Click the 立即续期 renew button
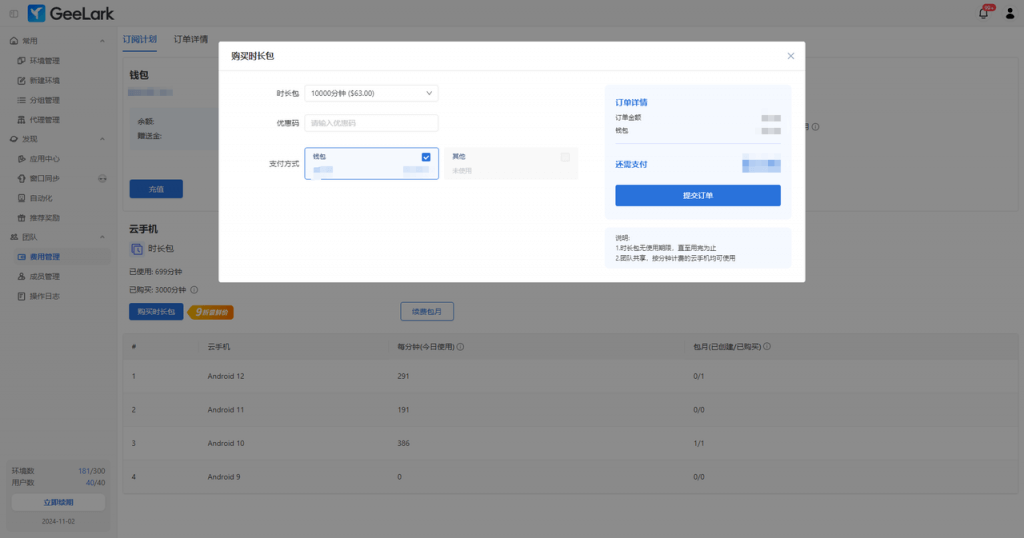The image size is (1024, 538). tap(58, 502)
